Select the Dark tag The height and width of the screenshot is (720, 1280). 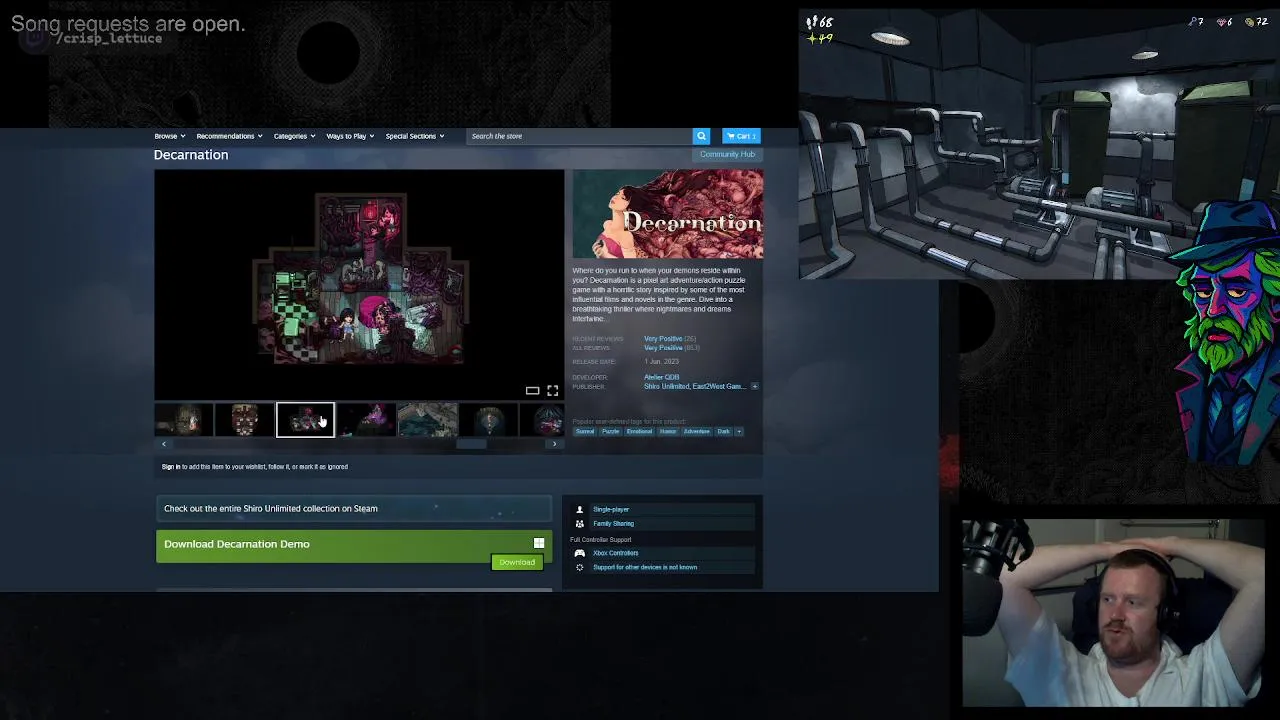pyautogui.click(x=724, y=431)
